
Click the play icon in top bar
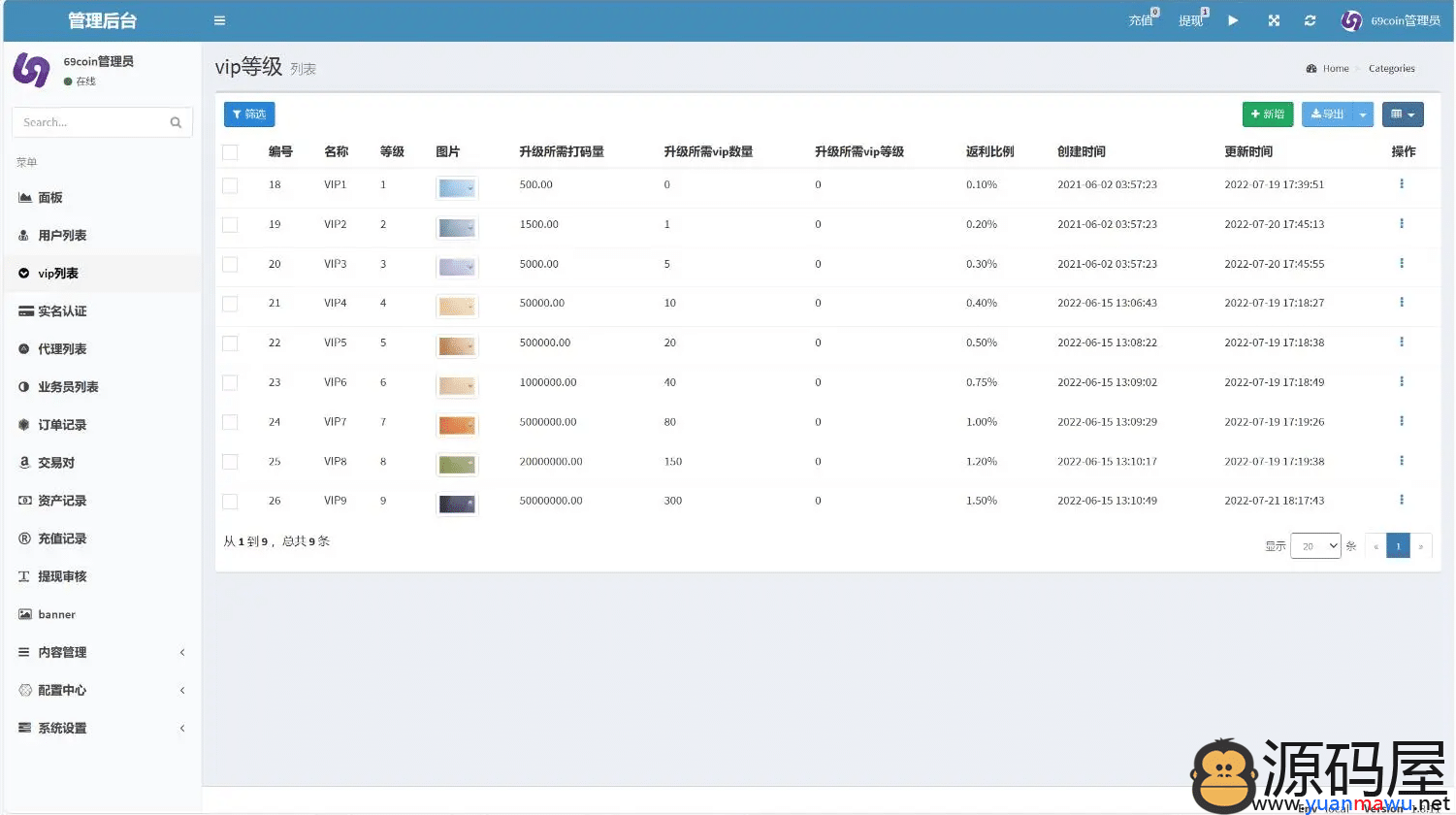point(1233,20)
